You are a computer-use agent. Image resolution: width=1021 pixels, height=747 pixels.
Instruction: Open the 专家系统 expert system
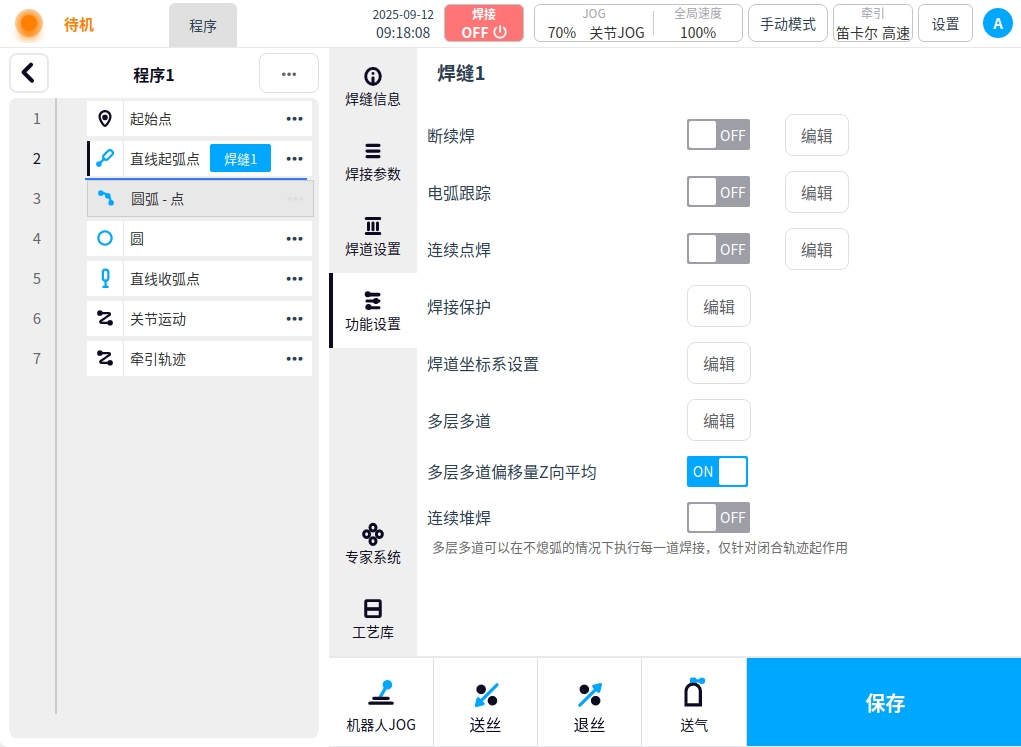tap(373, 543)
